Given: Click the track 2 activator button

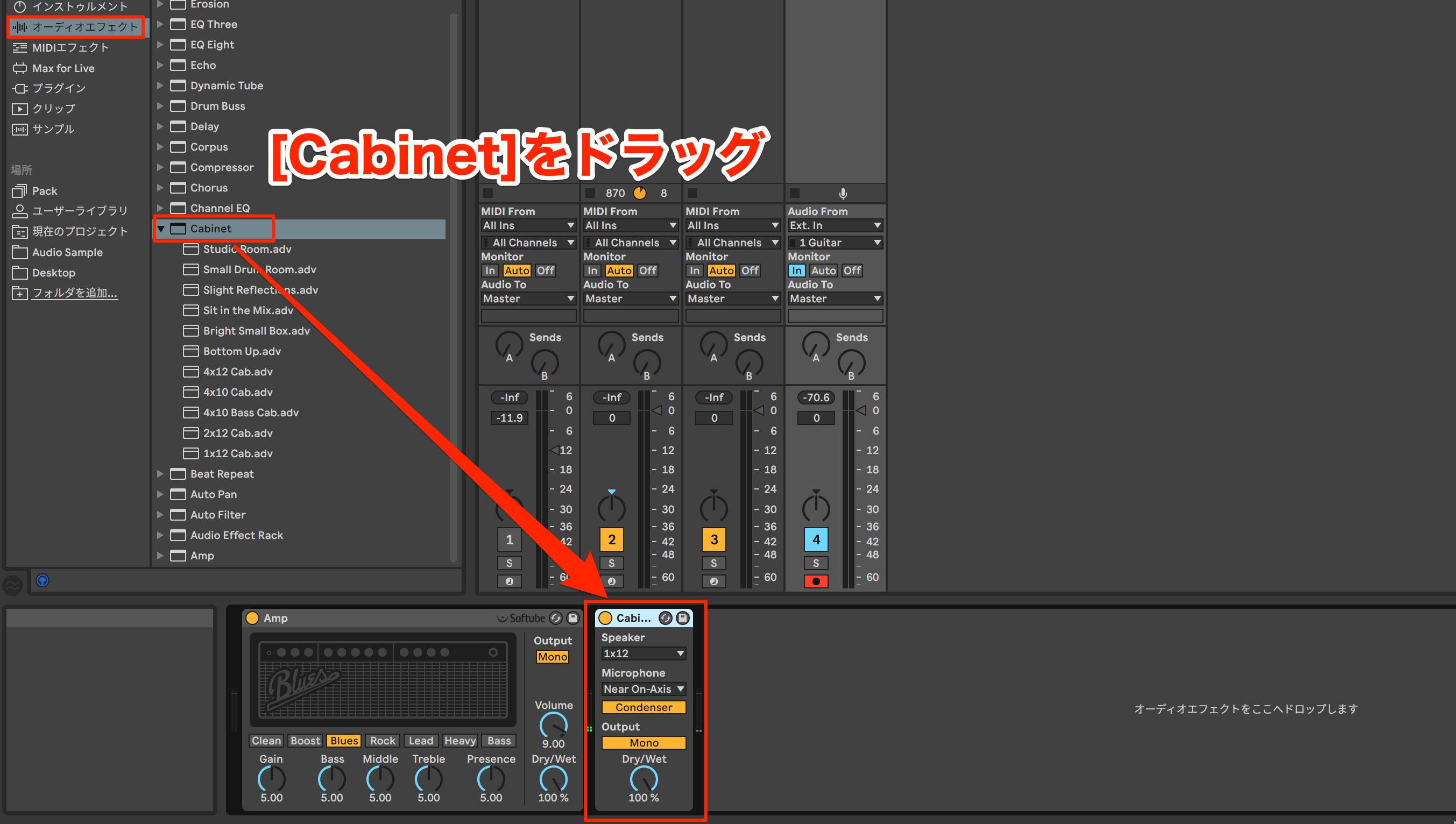Looking at the screenshot, I should coord(611,540).
